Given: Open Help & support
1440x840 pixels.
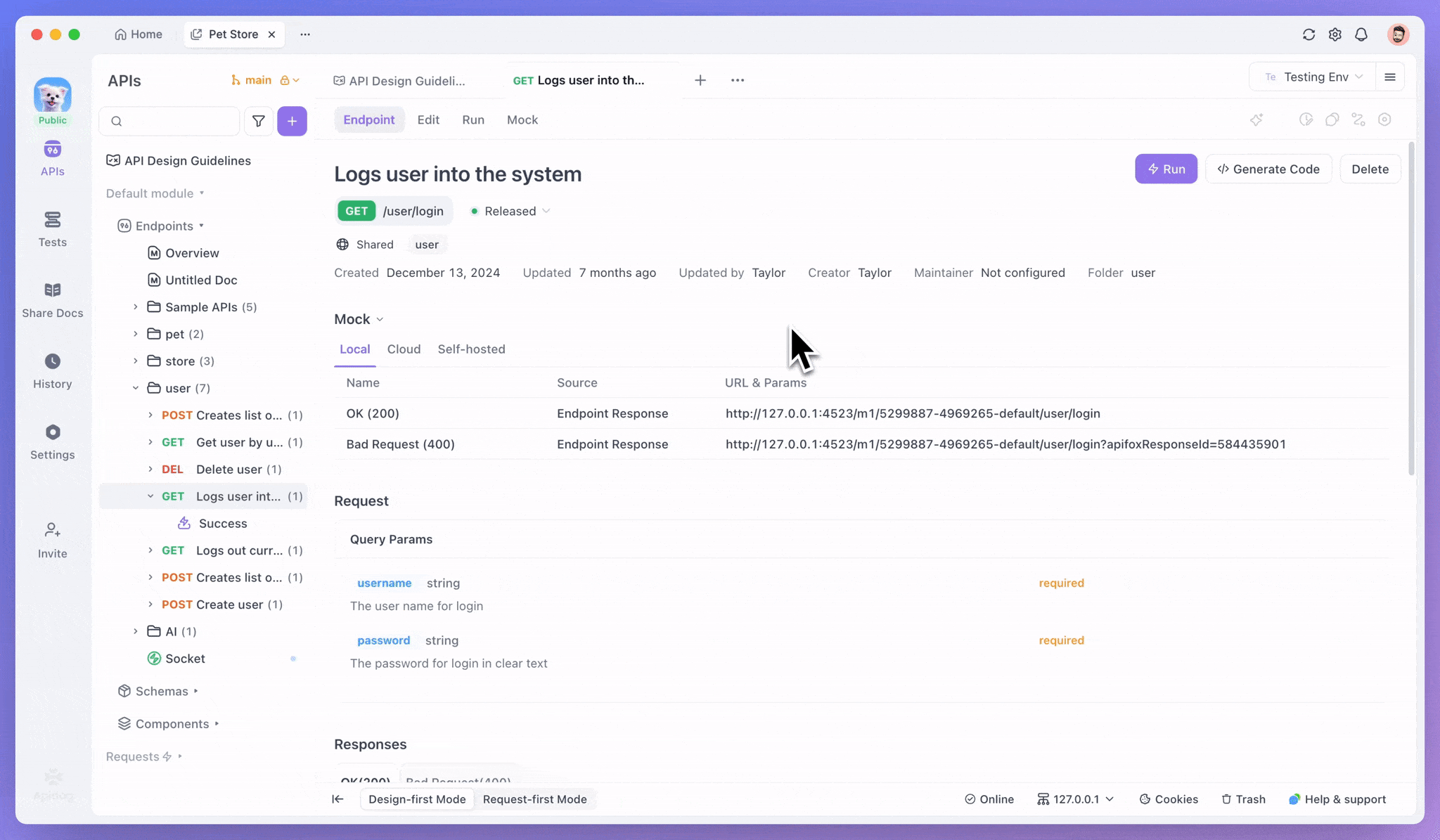Looking at the screenshot, I should point(1337,799).
